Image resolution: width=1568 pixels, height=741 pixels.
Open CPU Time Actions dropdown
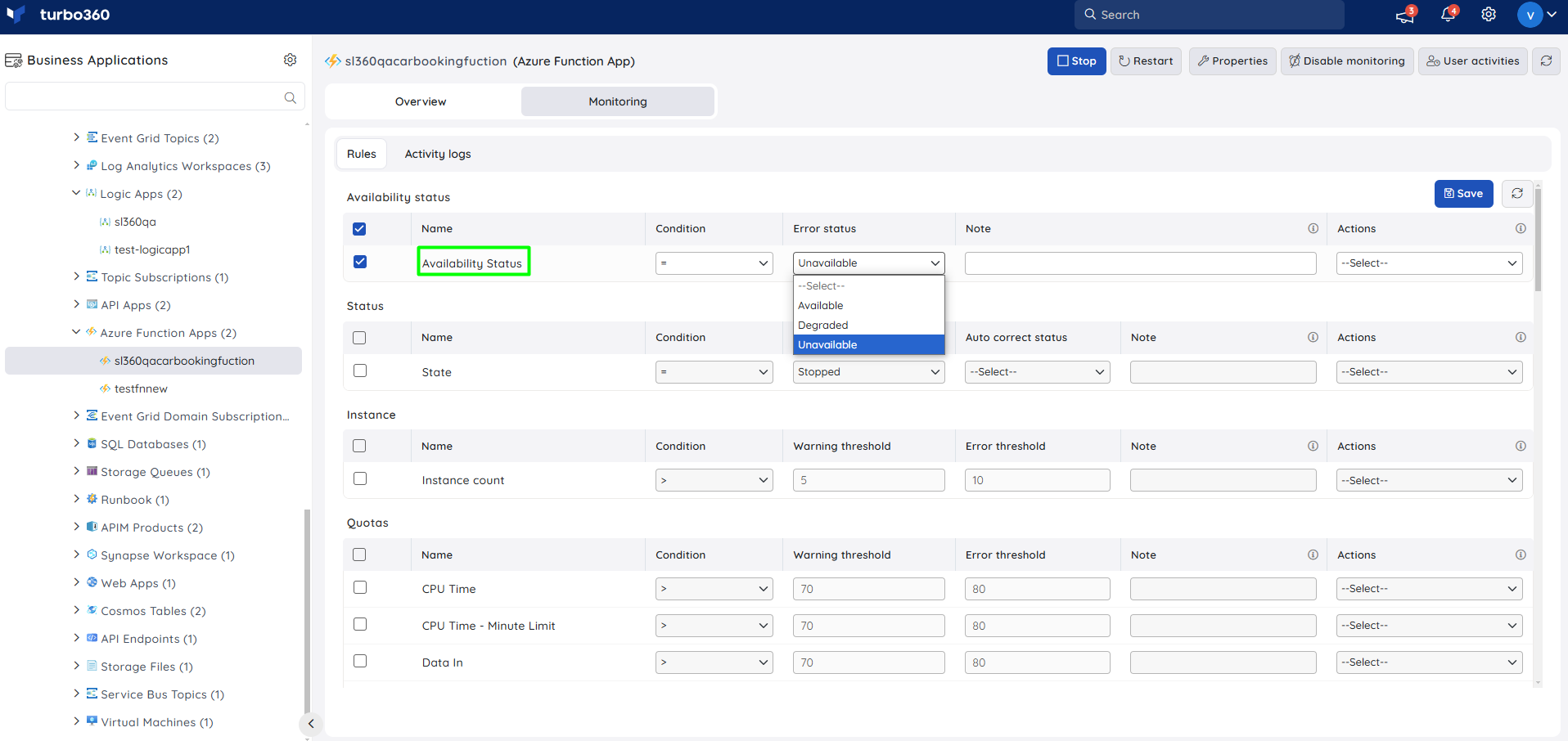[1429, 589]
